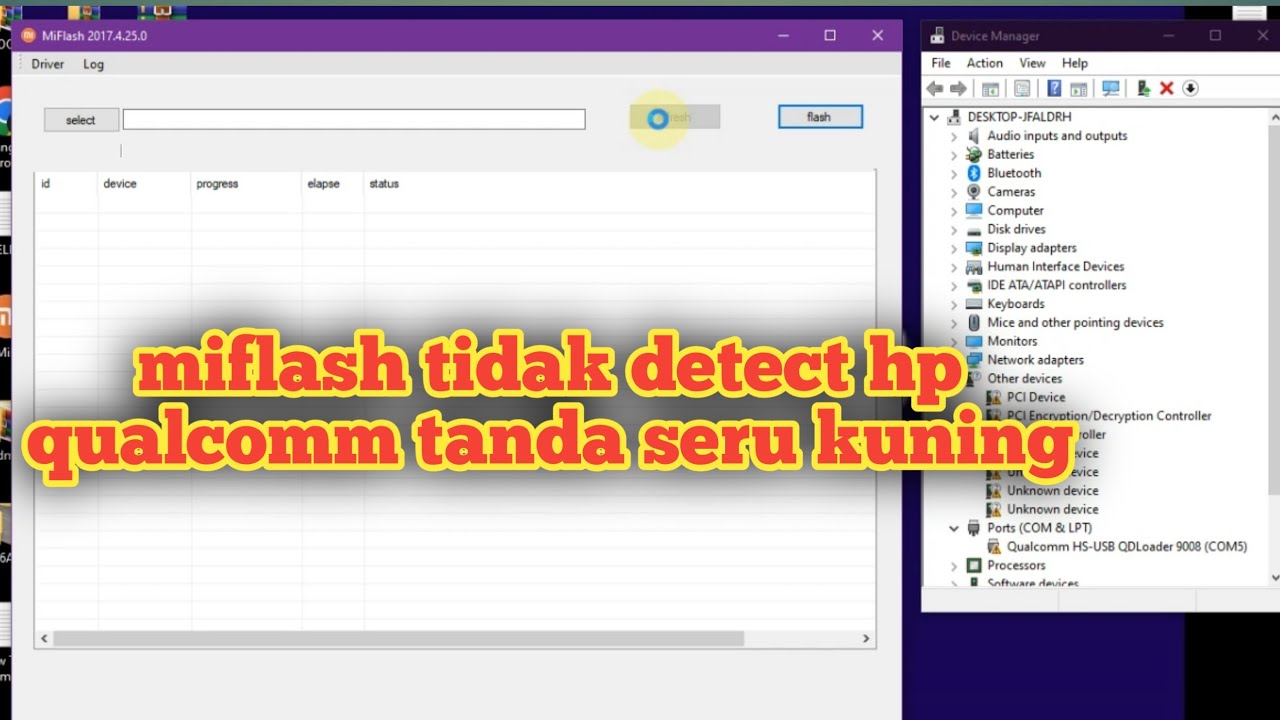The height and width of the screenshot is (720, 1280).
Task: Click the Disable device down-arrow icon
Action: pos(1190,88)
